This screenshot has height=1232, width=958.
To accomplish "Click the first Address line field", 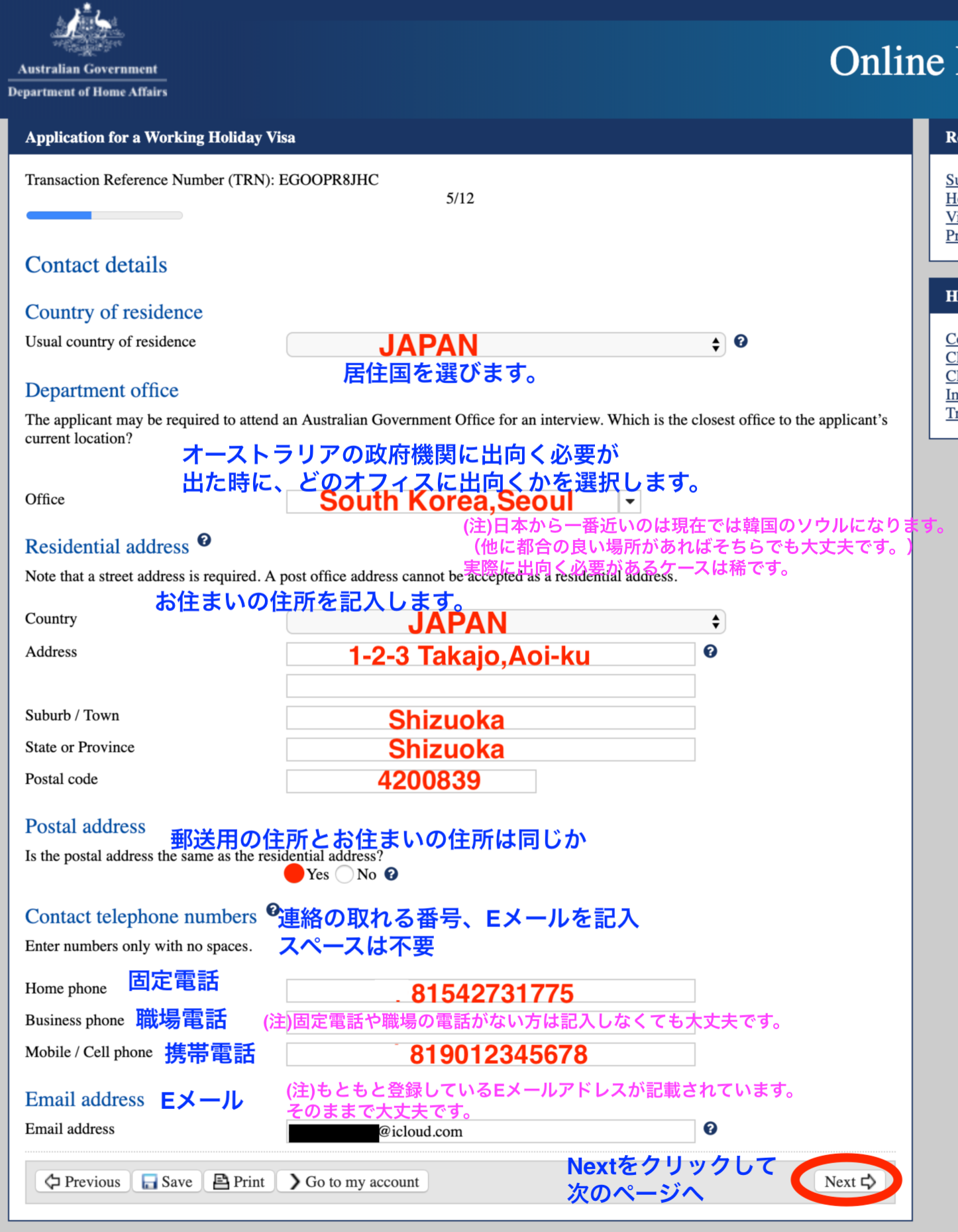I will (491, 654).
